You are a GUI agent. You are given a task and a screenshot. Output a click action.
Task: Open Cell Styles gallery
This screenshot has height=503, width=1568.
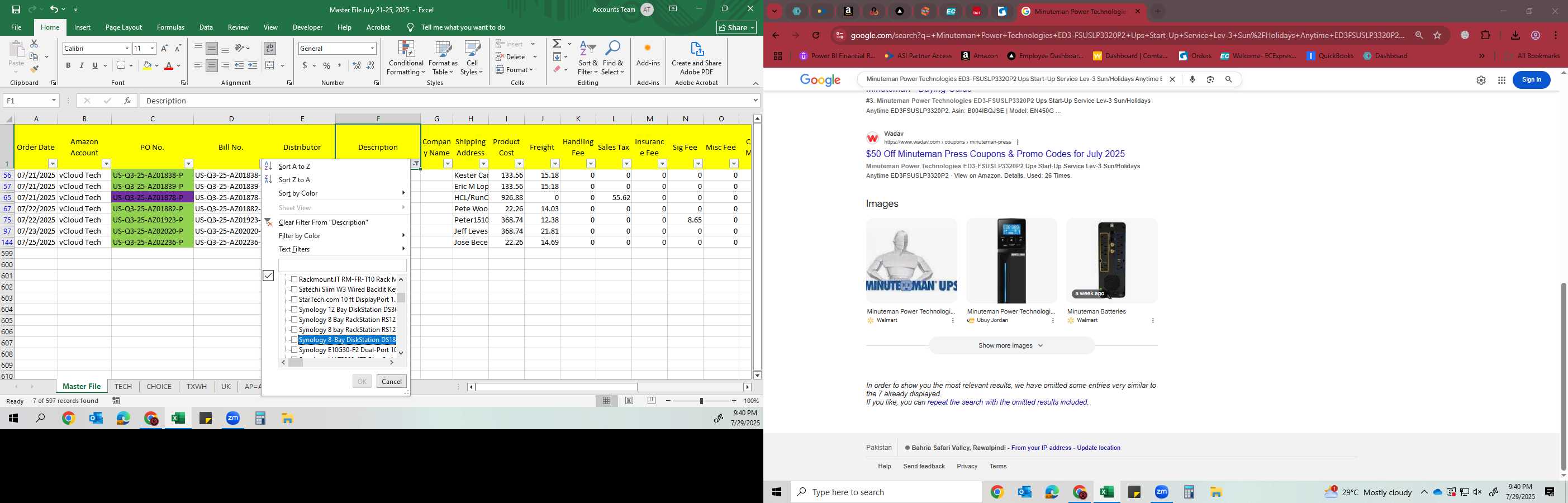click(472, 59)
